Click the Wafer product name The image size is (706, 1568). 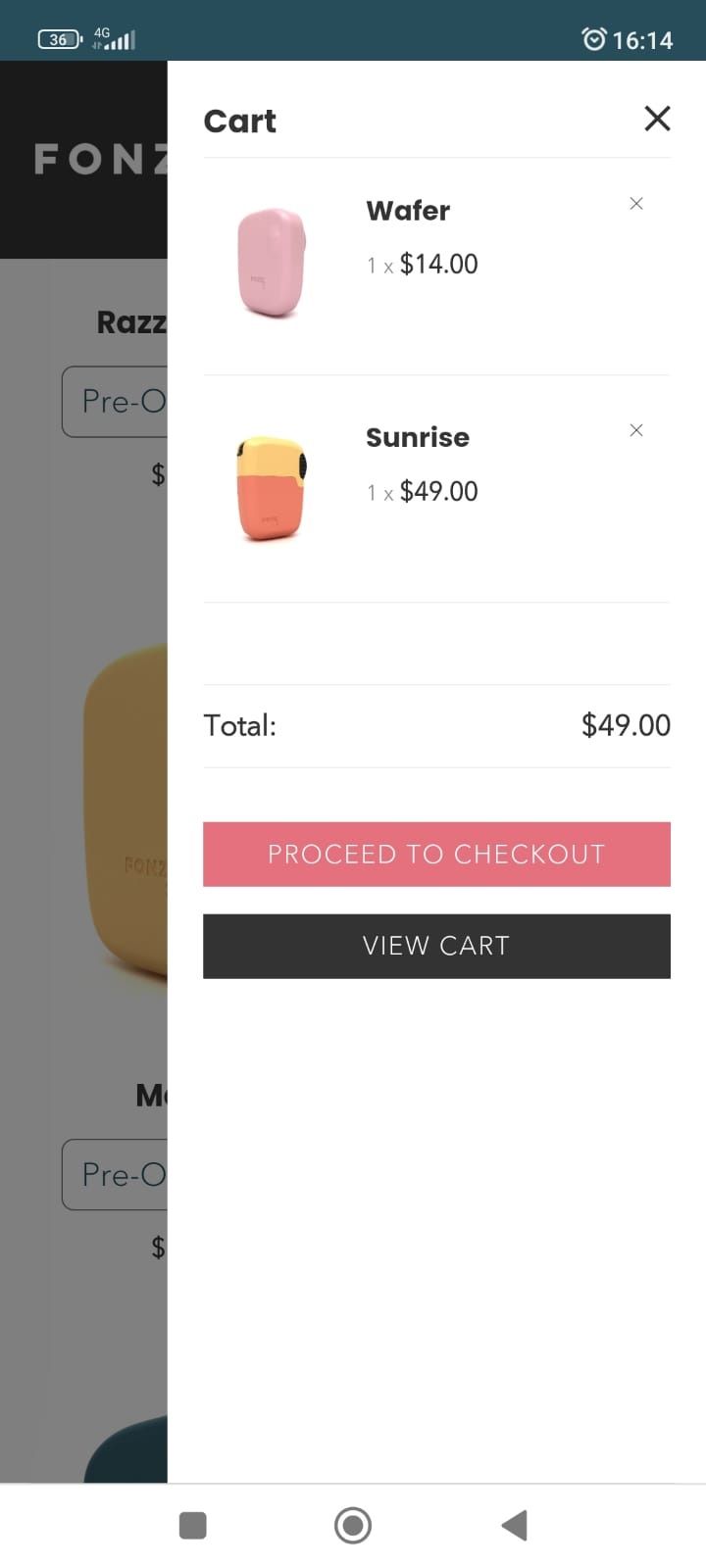click(408, 211)
